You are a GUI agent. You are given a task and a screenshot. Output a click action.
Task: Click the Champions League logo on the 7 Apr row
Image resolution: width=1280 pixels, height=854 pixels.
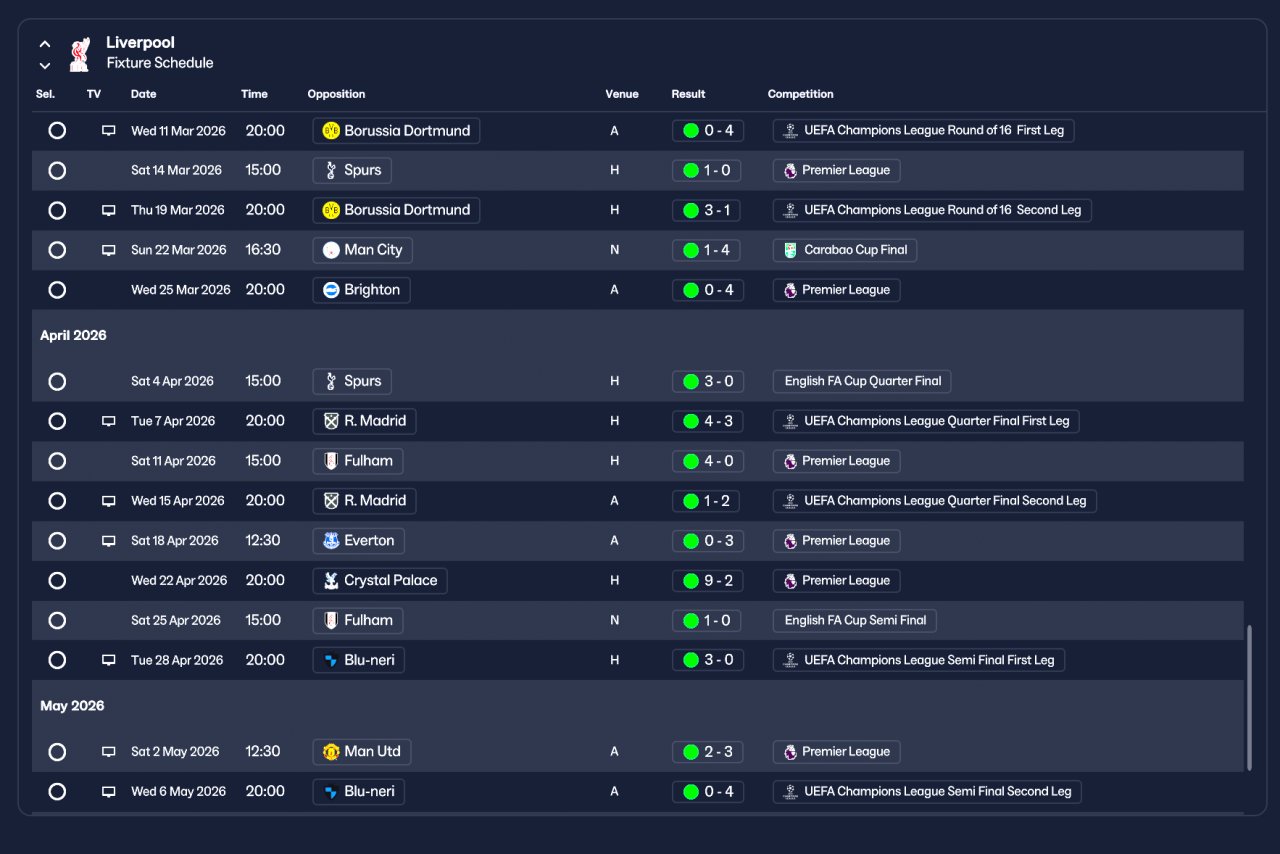click(x=790, y=422)
